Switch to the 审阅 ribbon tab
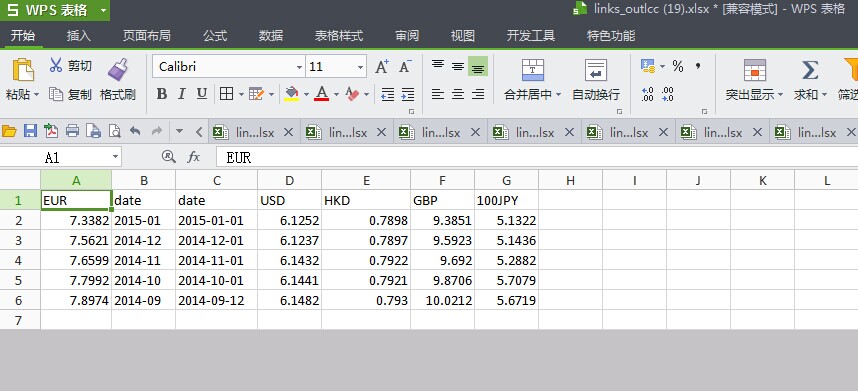 (x=407, y=36)
